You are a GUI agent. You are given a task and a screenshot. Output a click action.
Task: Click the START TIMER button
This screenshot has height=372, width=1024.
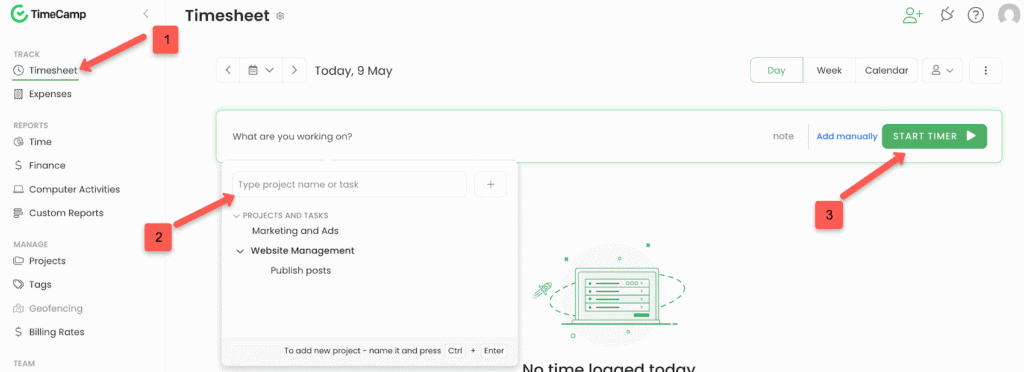pos(934,136)
